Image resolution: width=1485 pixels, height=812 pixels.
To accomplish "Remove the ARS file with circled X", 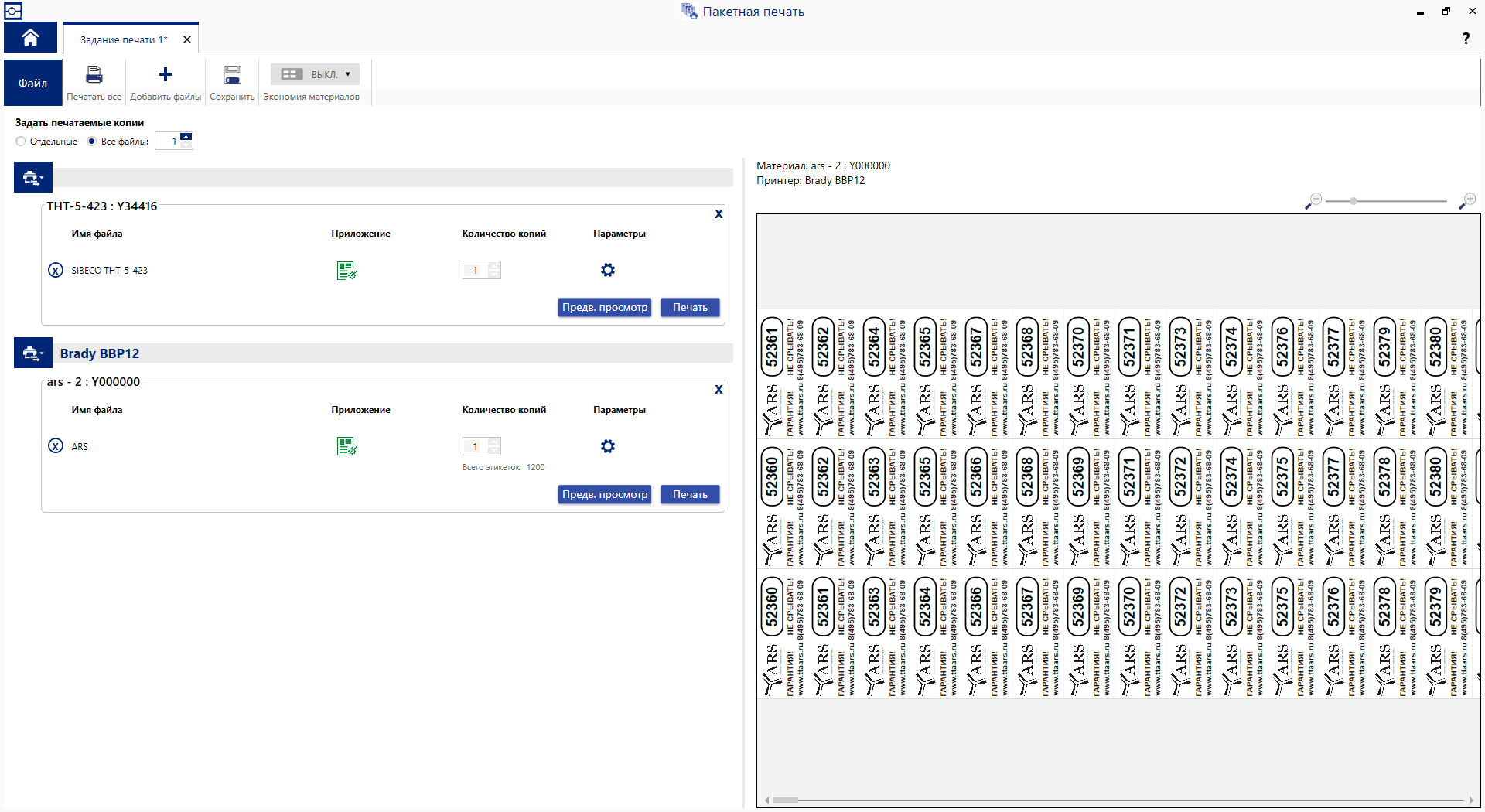I will (56, 446).
